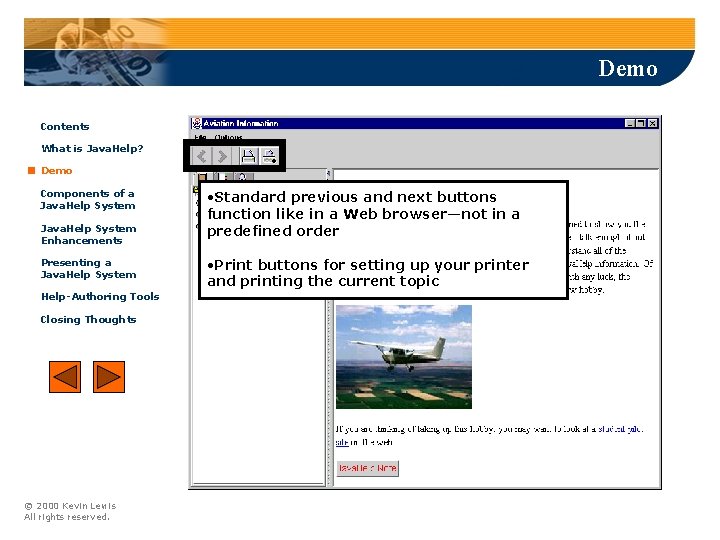The width and height of the screenshot is (720, 540).
Task: Click the Aviation Information window title icon
Action: point(197,123)
